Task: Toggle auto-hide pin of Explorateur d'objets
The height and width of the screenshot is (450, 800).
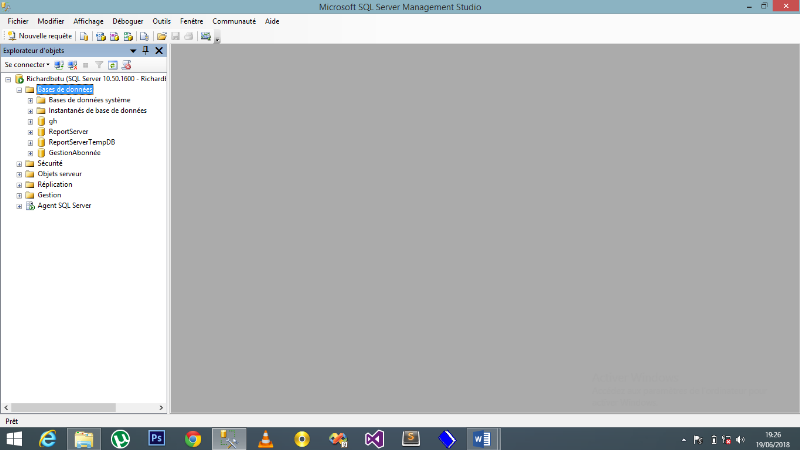Action: click(145, 50)
